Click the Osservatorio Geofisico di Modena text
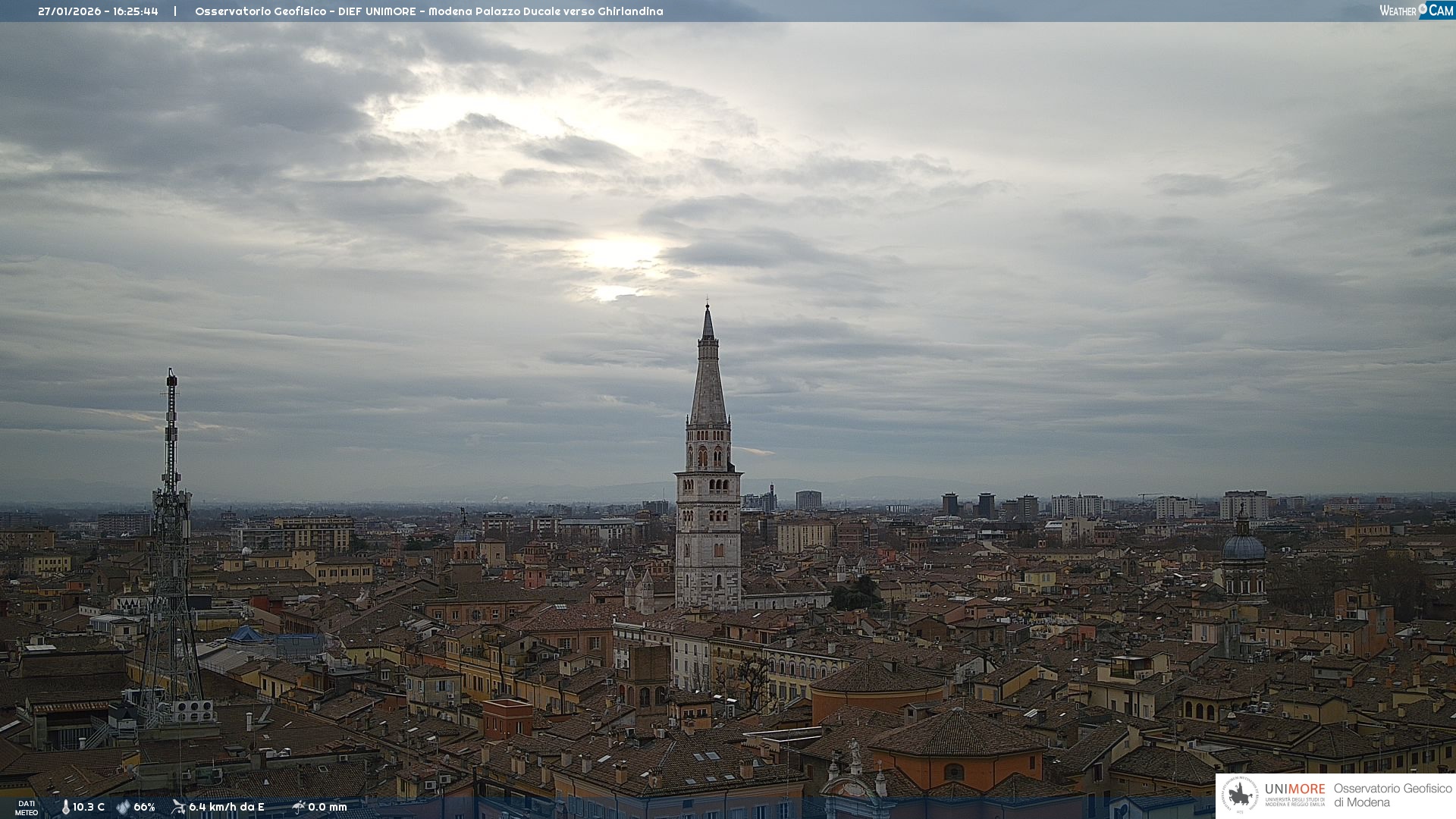This screenshot has width=1456, height=819. [1392, 795]
